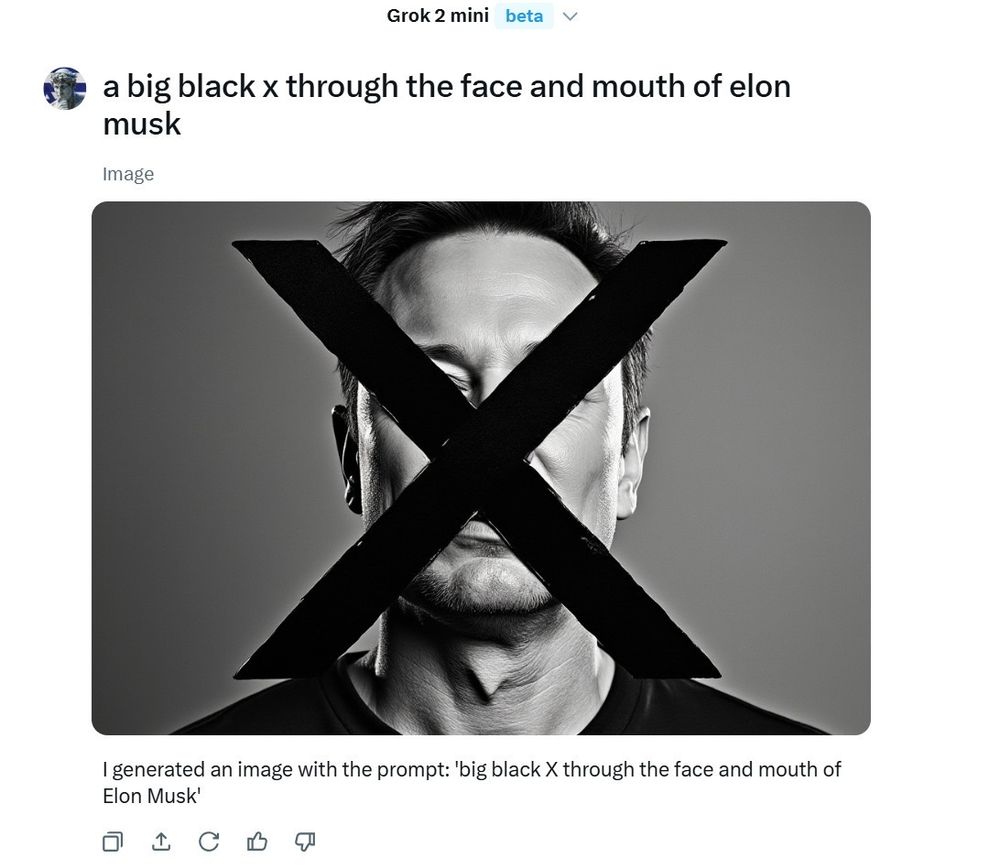Copy the response with the copy icon
This screenshot has width=1000, height=868.
point(113,841)
